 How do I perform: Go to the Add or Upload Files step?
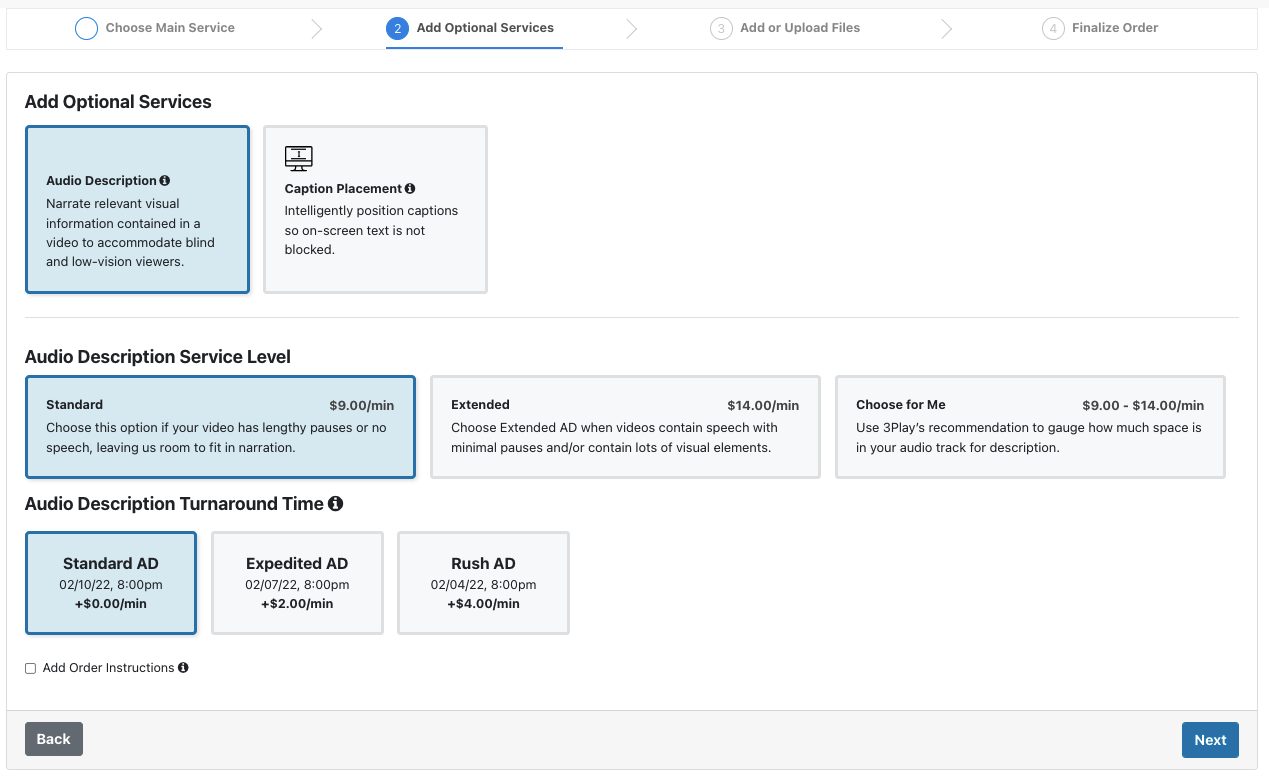coord(799,28)
